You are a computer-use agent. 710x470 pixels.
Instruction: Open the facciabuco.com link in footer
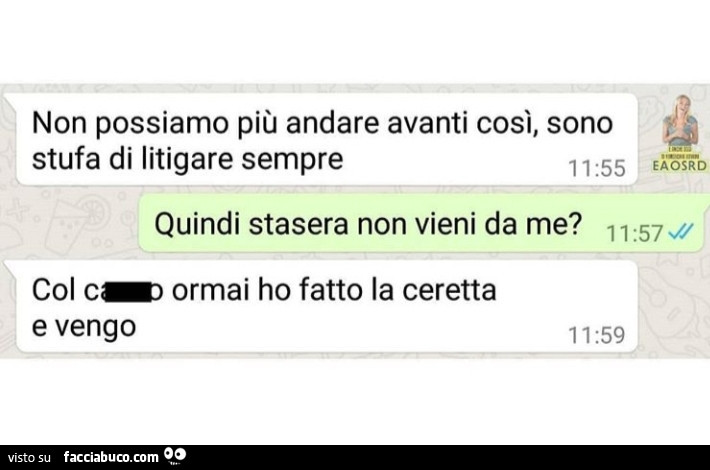tap(111, 457)
